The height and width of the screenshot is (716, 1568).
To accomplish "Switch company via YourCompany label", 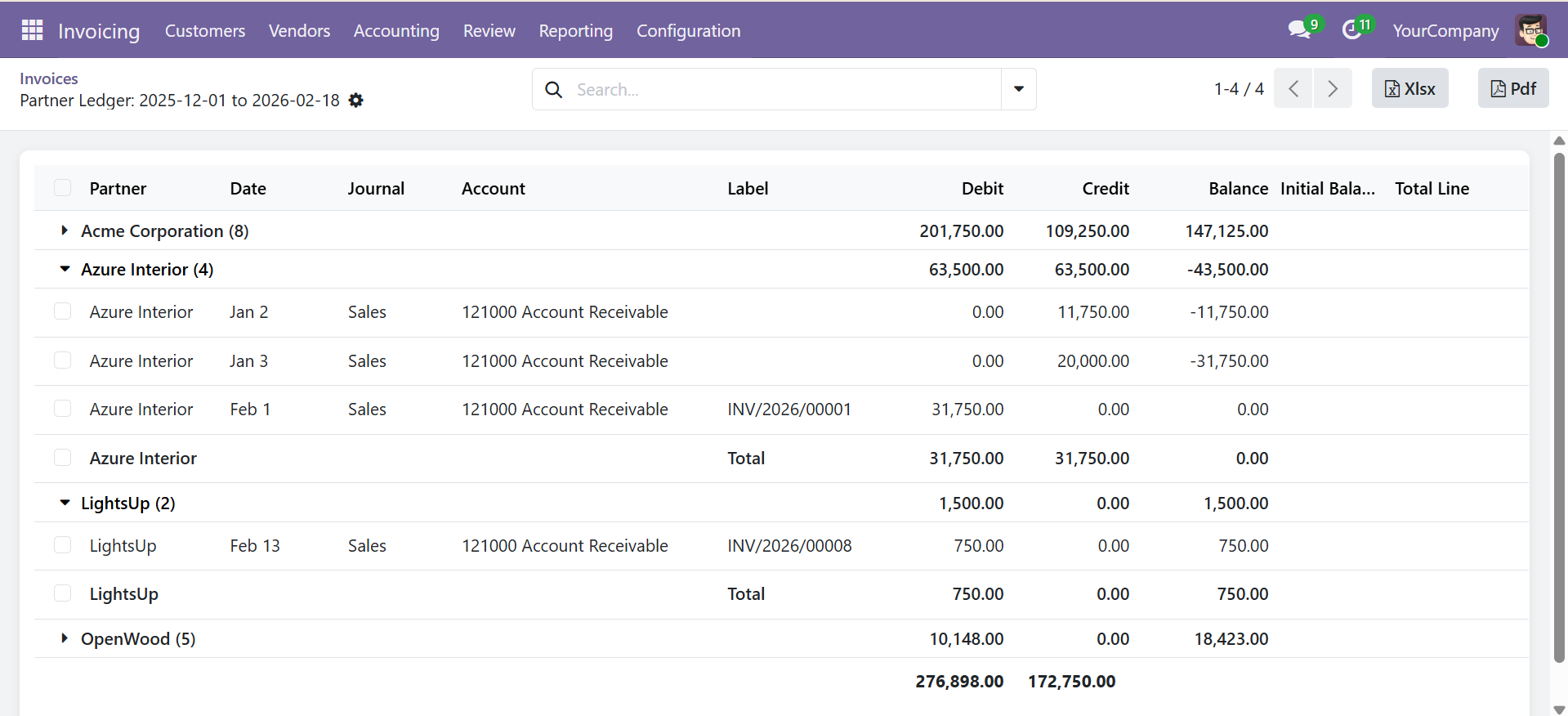I will (1445, 30).
